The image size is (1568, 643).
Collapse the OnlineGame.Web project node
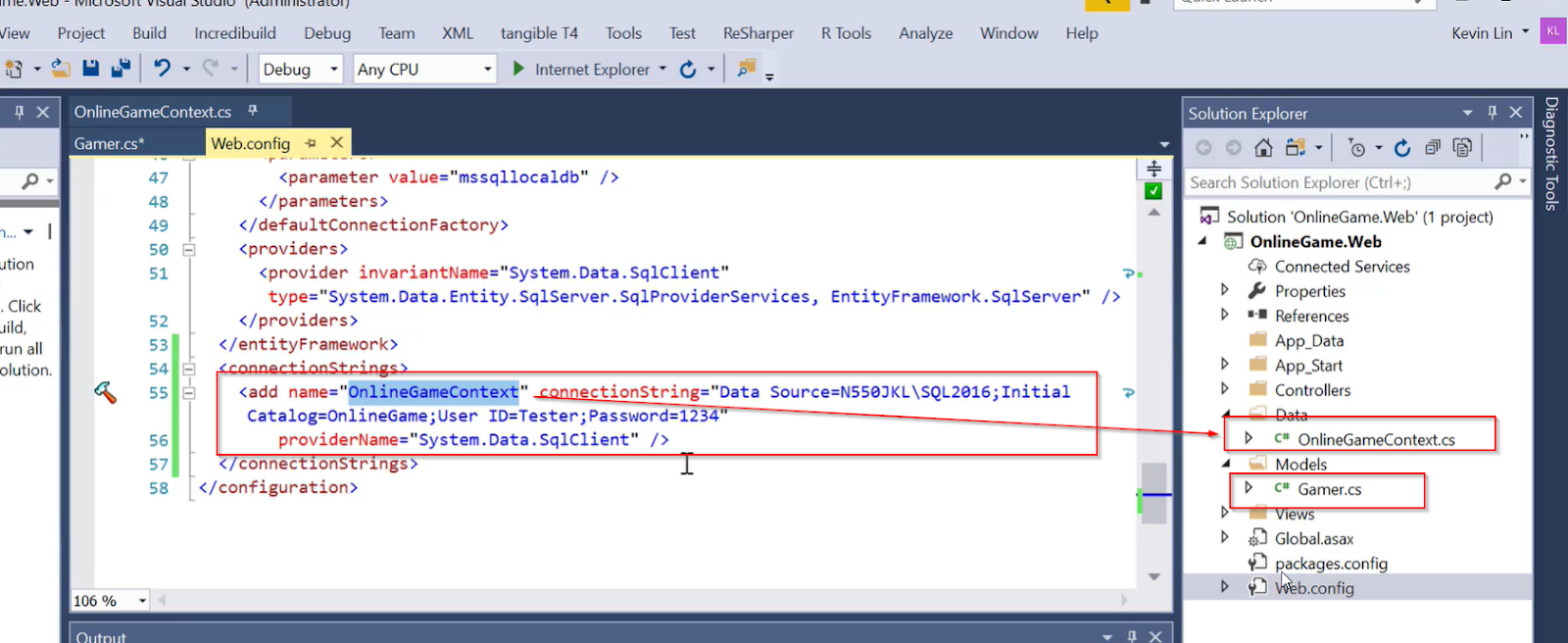(x=1202, y=241)
